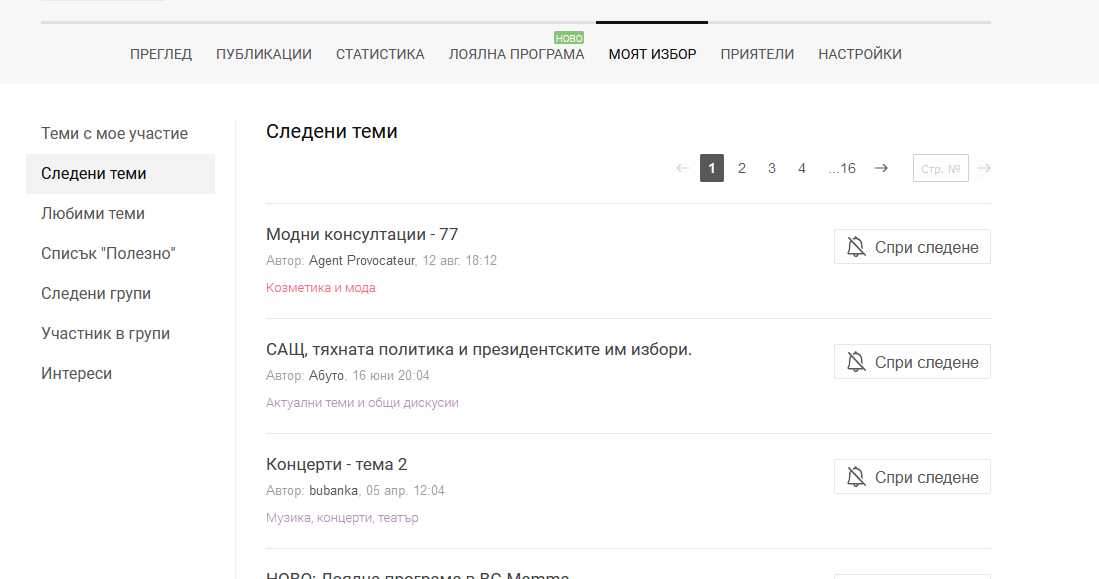
Task: Open the НАСТРОЙКИ tab
Action: 860,54
